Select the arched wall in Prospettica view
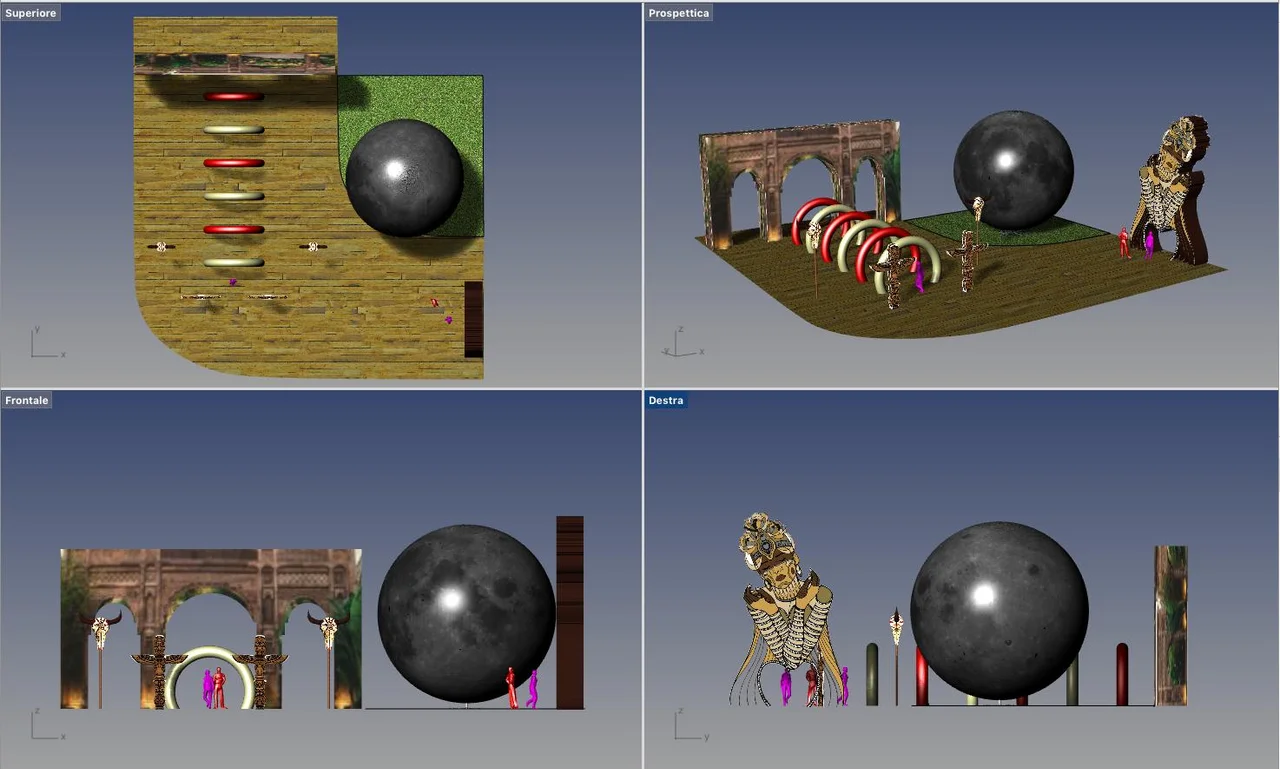This screenshot has height=769, width=1280. (x=800, y=150)
